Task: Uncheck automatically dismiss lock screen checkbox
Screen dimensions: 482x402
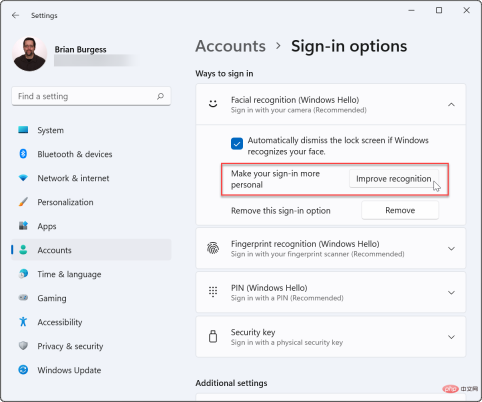Action: tap(237, 144)
